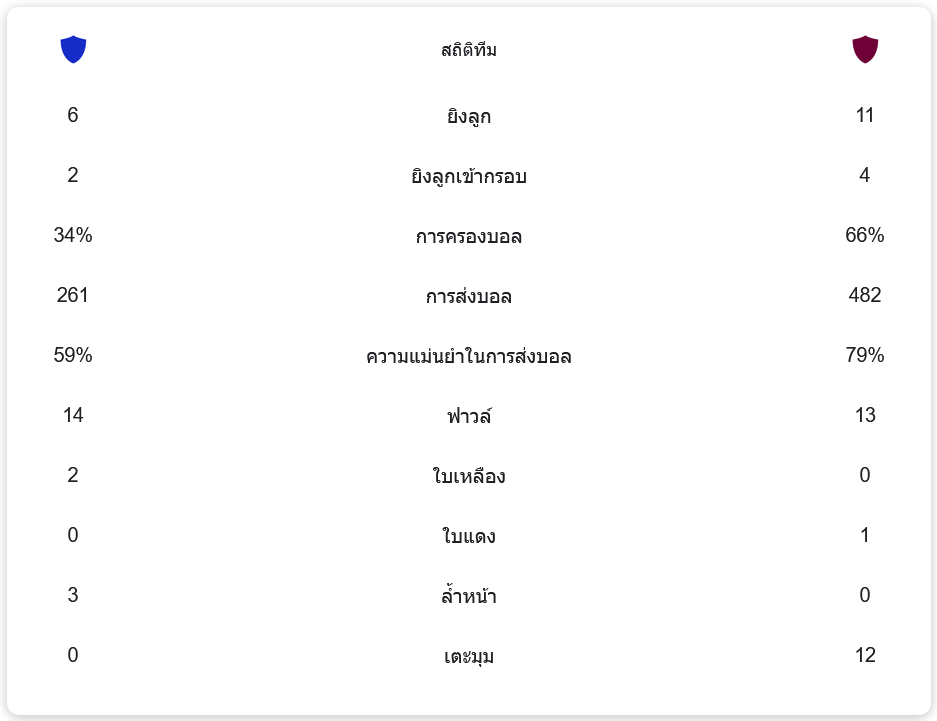Screen dimensions: 937x721
Task: Click the ใบเหลือง row label
Action: [x=468, y=477]
